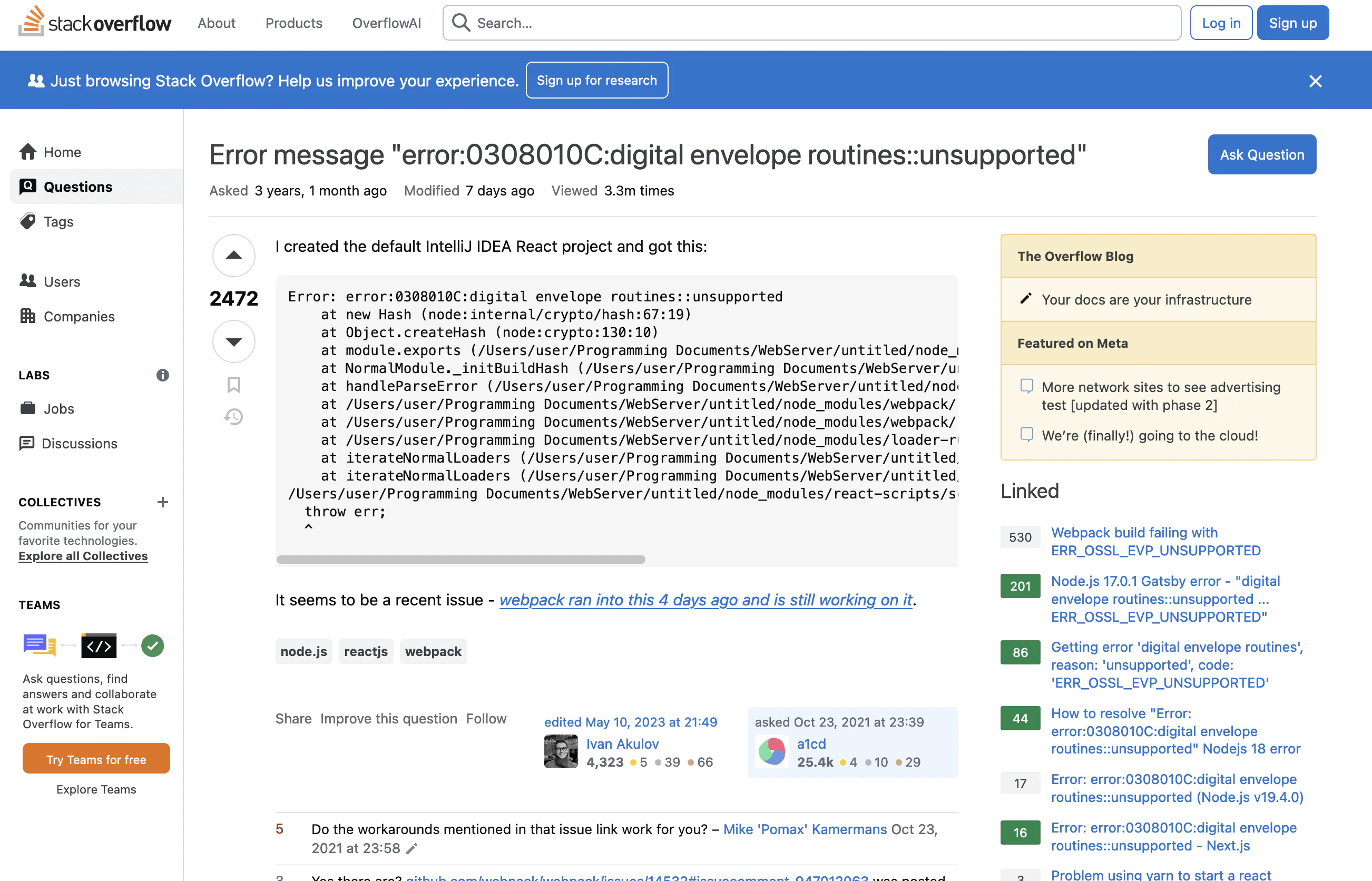The height and width of the screenshot is (881, 1372).
Task: Open linked Node.js v19.4.0 error question
Action: click(x=1177, y=788)
